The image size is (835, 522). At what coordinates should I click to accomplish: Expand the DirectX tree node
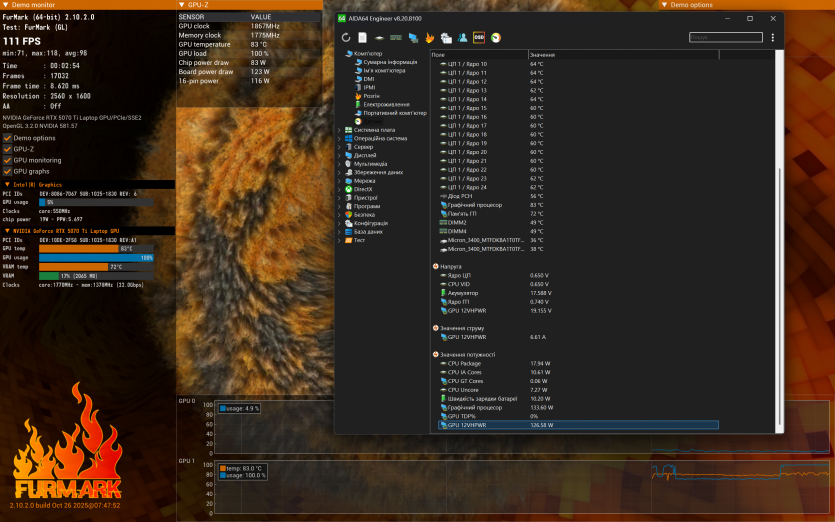pos(339,189)
